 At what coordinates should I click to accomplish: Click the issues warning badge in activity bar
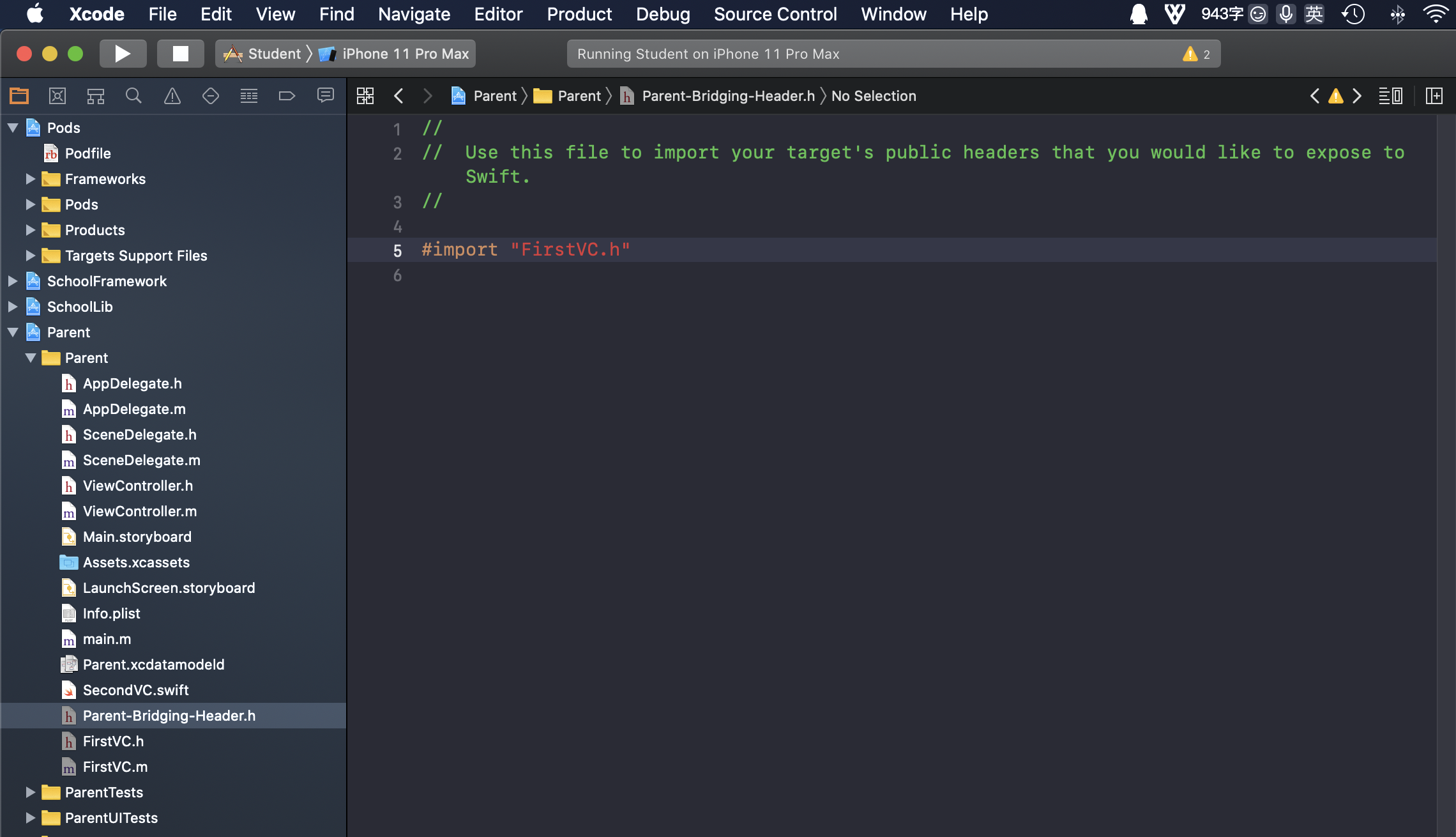tap(1197, 54)
